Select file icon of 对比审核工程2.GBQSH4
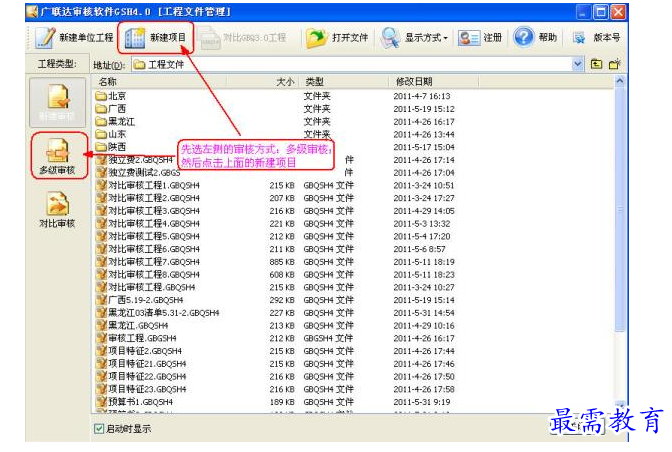672x452 pixels. click(x=101, y=198)
